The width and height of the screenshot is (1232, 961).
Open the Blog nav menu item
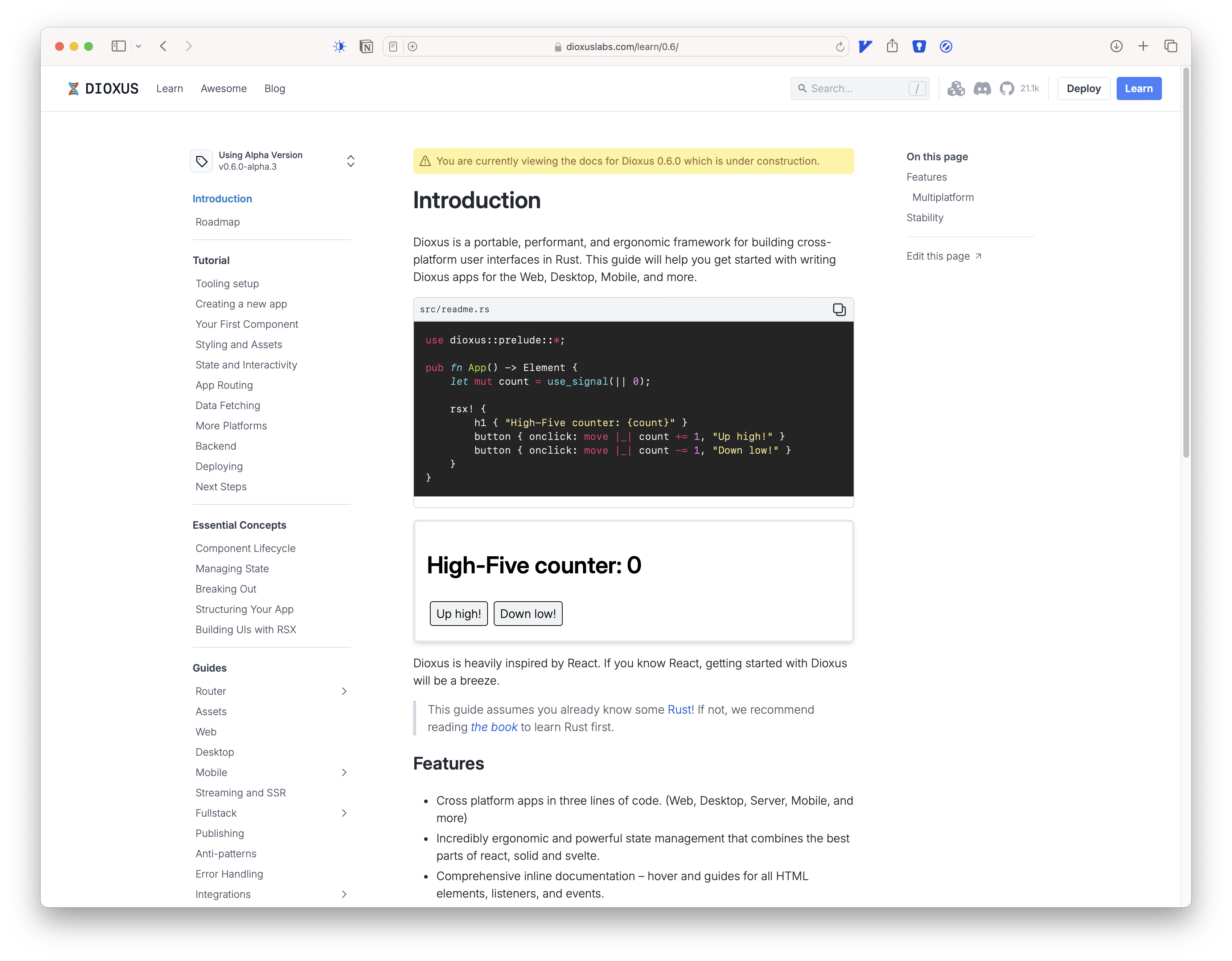click(275, 88)
